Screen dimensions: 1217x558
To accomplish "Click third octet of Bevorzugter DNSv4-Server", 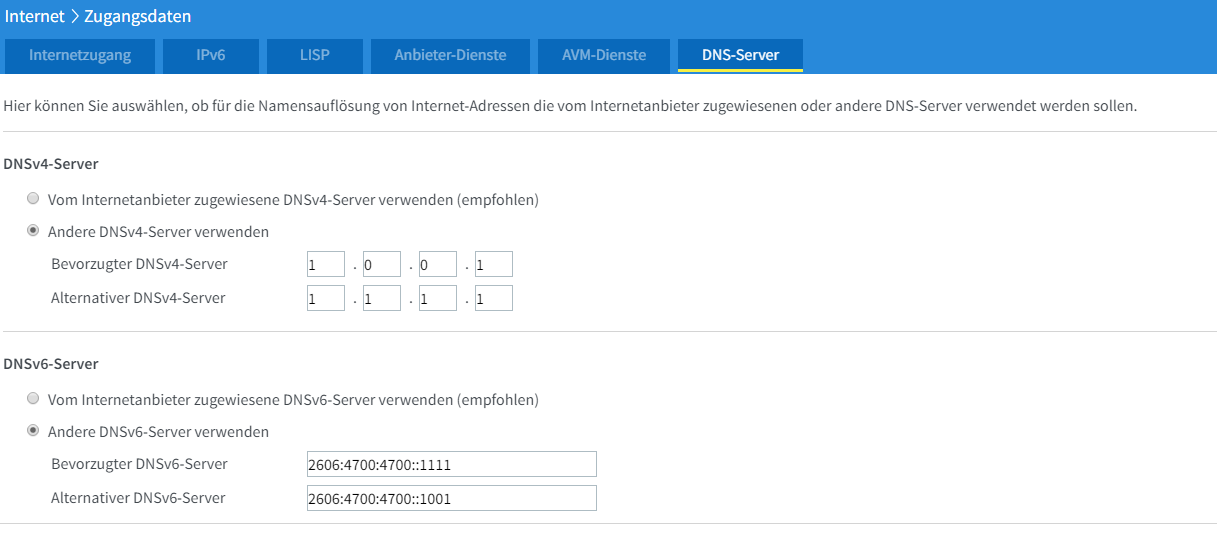I will [437, 264].
